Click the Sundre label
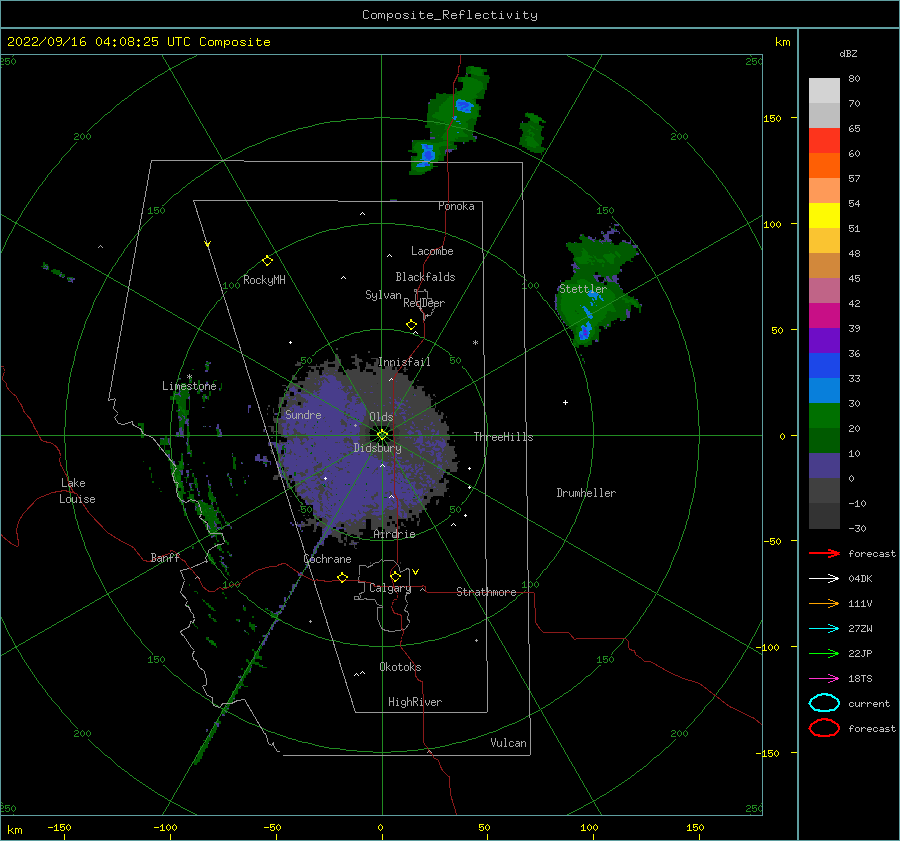Screen dimensions: 900x841 303,414
